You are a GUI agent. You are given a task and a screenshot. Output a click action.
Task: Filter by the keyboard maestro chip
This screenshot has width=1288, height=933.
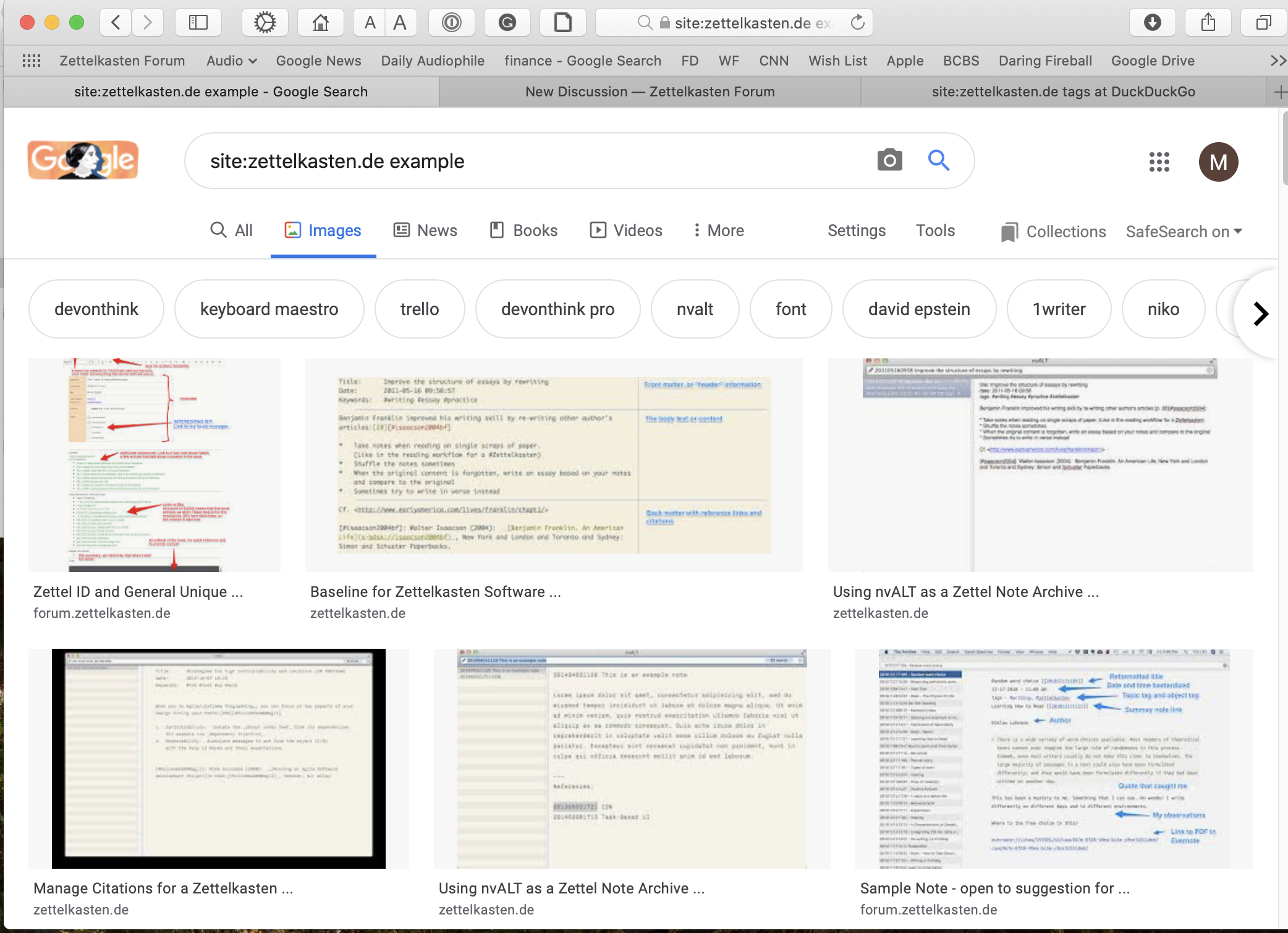point(269,309)
